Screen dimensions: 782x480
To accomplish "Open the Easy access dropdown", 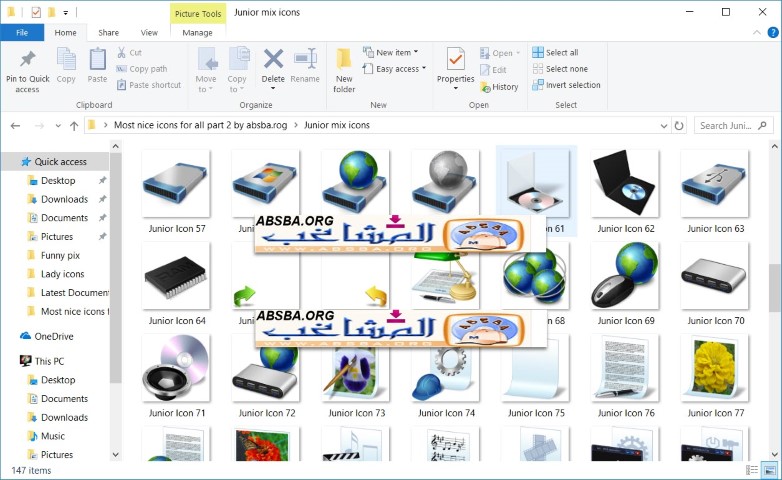I will 424,68.
